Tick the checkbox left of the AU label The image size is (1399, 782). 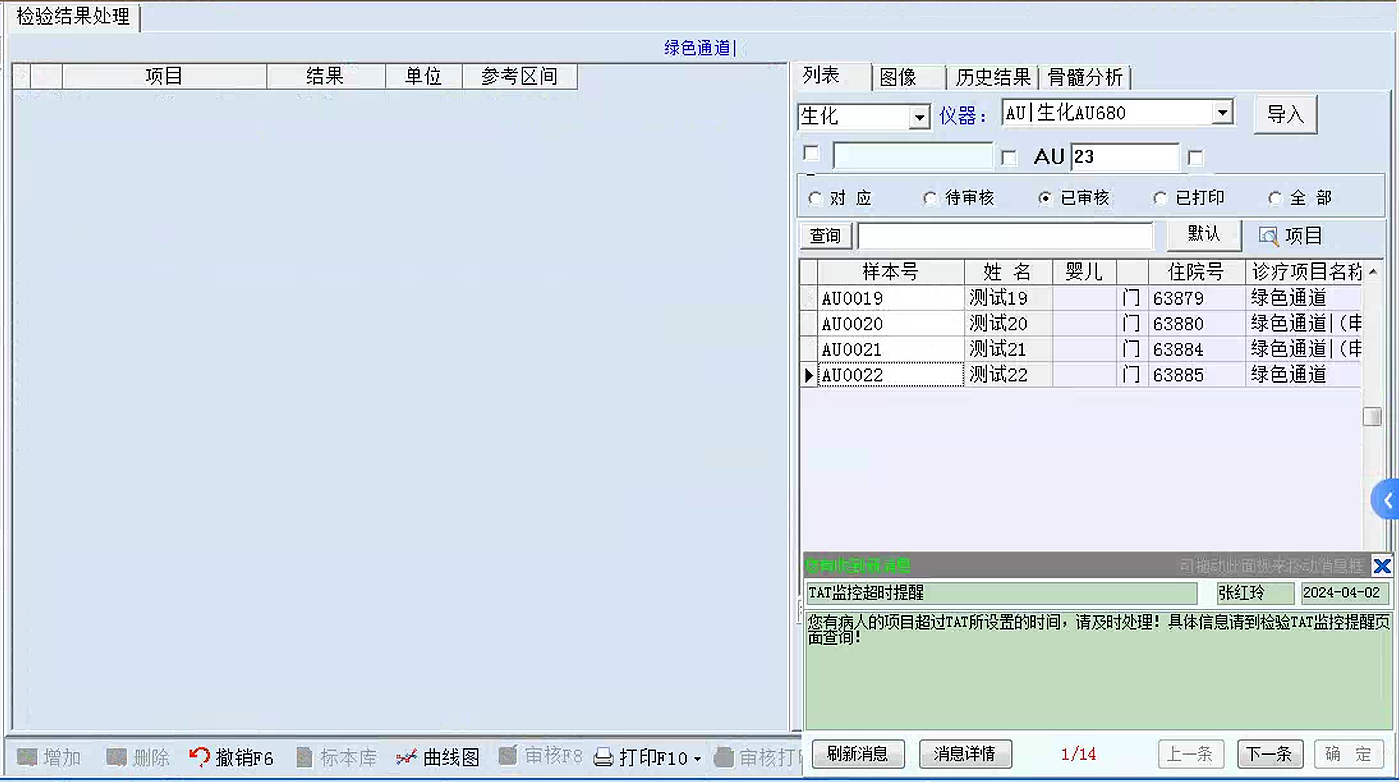(1009, 158)
